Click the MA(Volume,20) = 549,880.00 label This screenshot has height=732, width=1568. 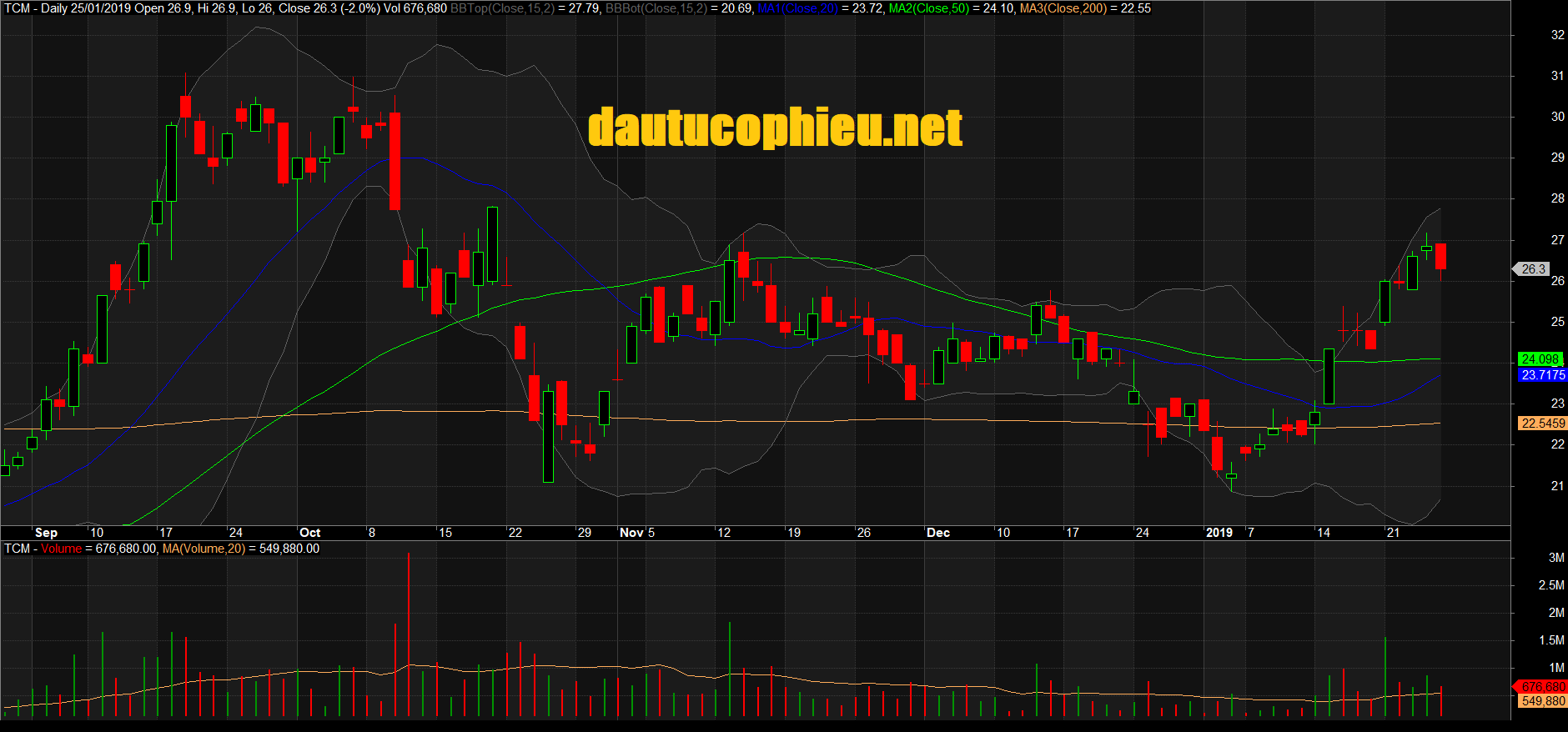click(x=241, y=549)
